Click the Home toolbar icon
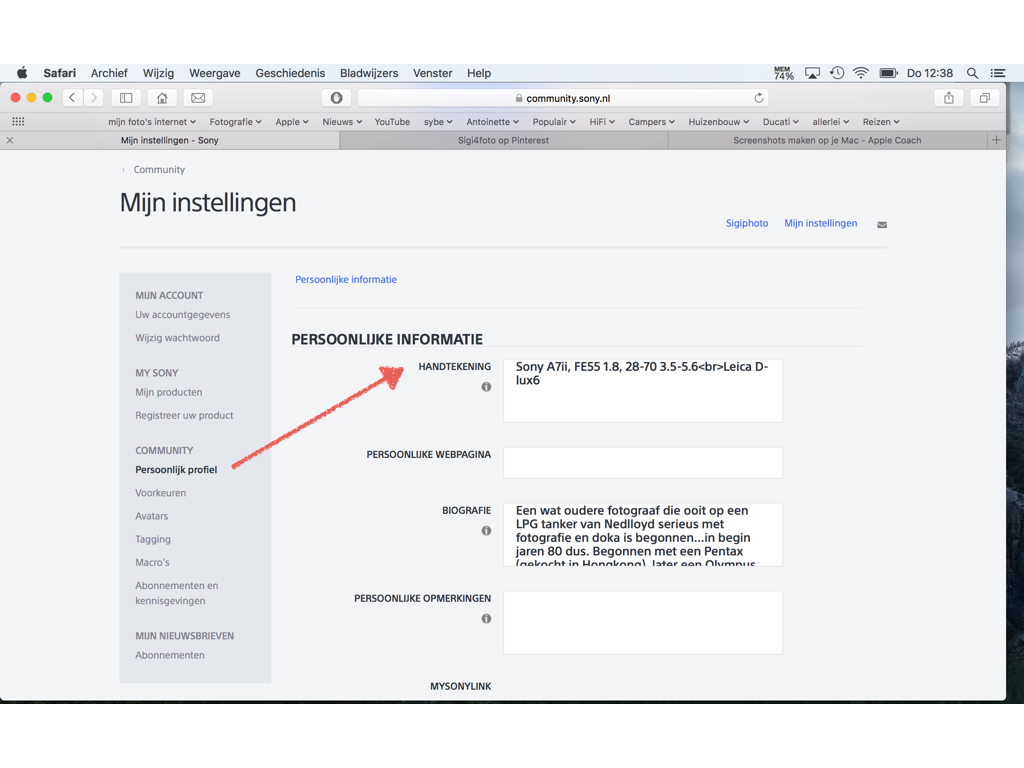Image resolution: width=1024 pixels, height=768 pixels. click(162, 98)
